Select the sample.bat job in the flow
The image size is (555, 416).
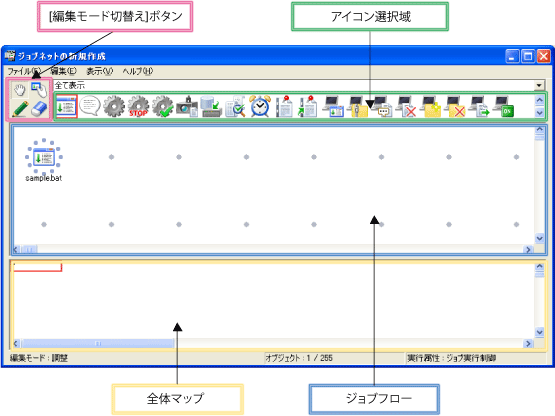(x=44, y=156)
